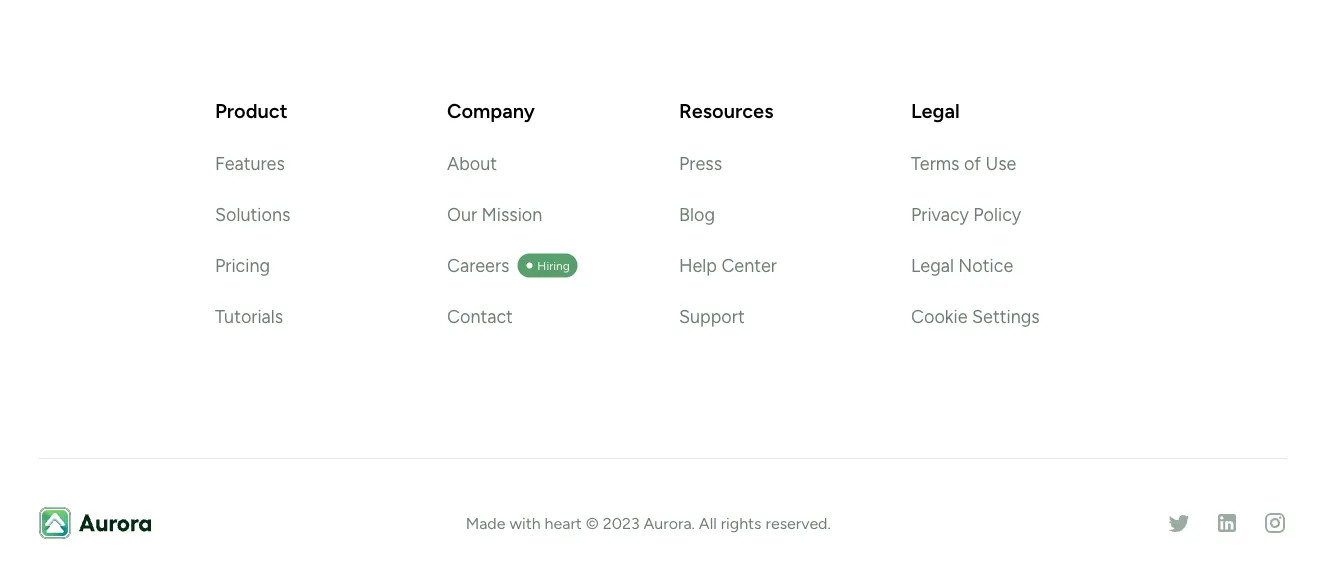The height and width of the screenshot is (587, 1326).
Task: Click the copyright notice text
Action: pyautogui.click(x=648, y=524)
